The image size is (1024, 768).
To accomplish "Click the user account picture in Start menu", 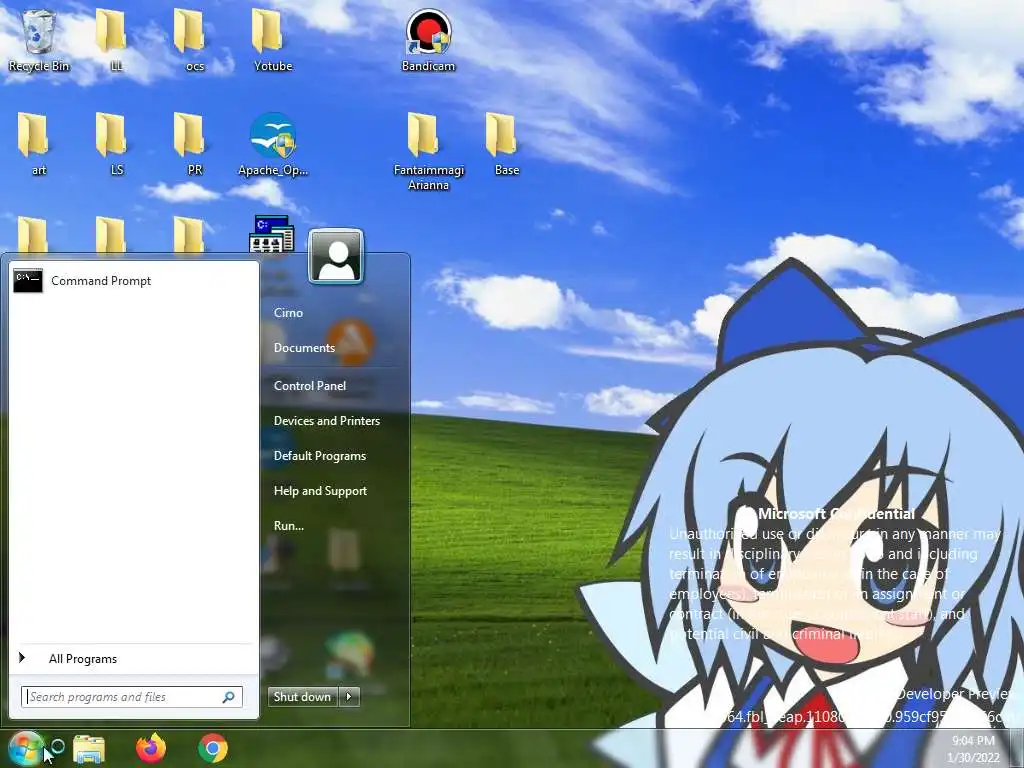I will click(336, 256).
